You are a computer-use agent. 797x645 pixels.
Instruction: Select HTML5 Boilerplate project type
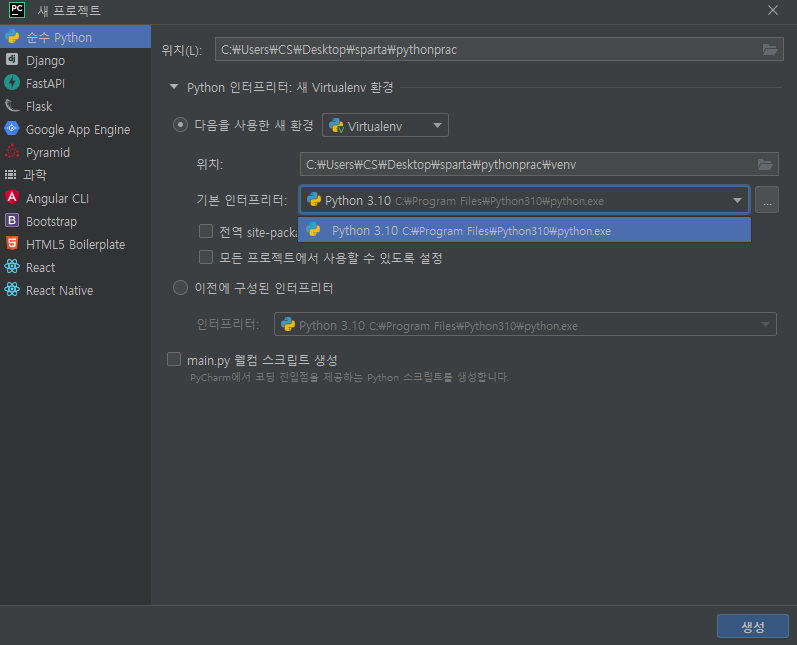[x=75, y=244]
